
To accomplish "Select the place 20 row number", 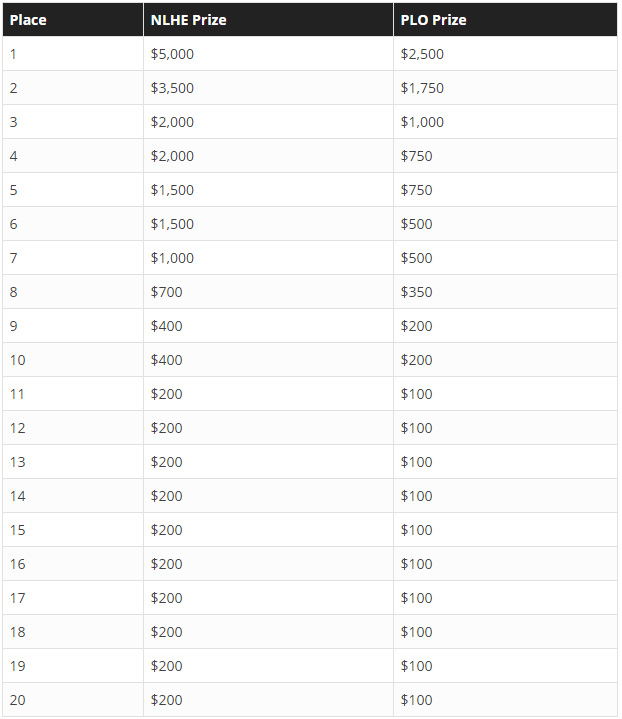I will point(17,700).
